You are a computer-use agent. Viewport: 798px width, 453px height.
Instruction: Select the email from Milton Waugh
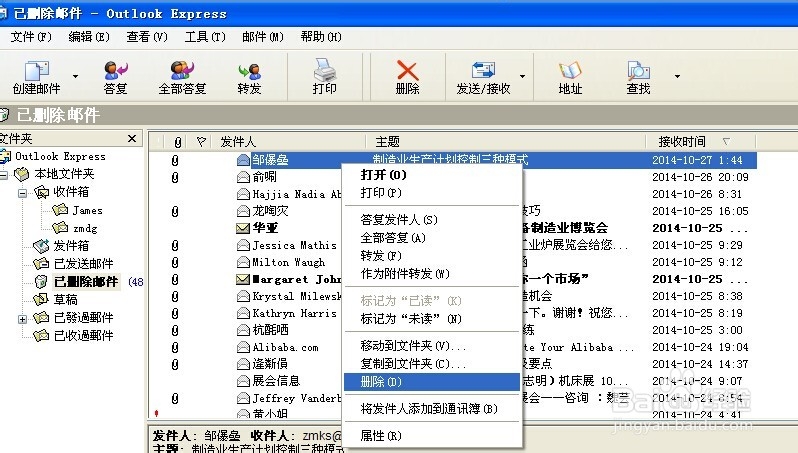click(x=289, y=262)
